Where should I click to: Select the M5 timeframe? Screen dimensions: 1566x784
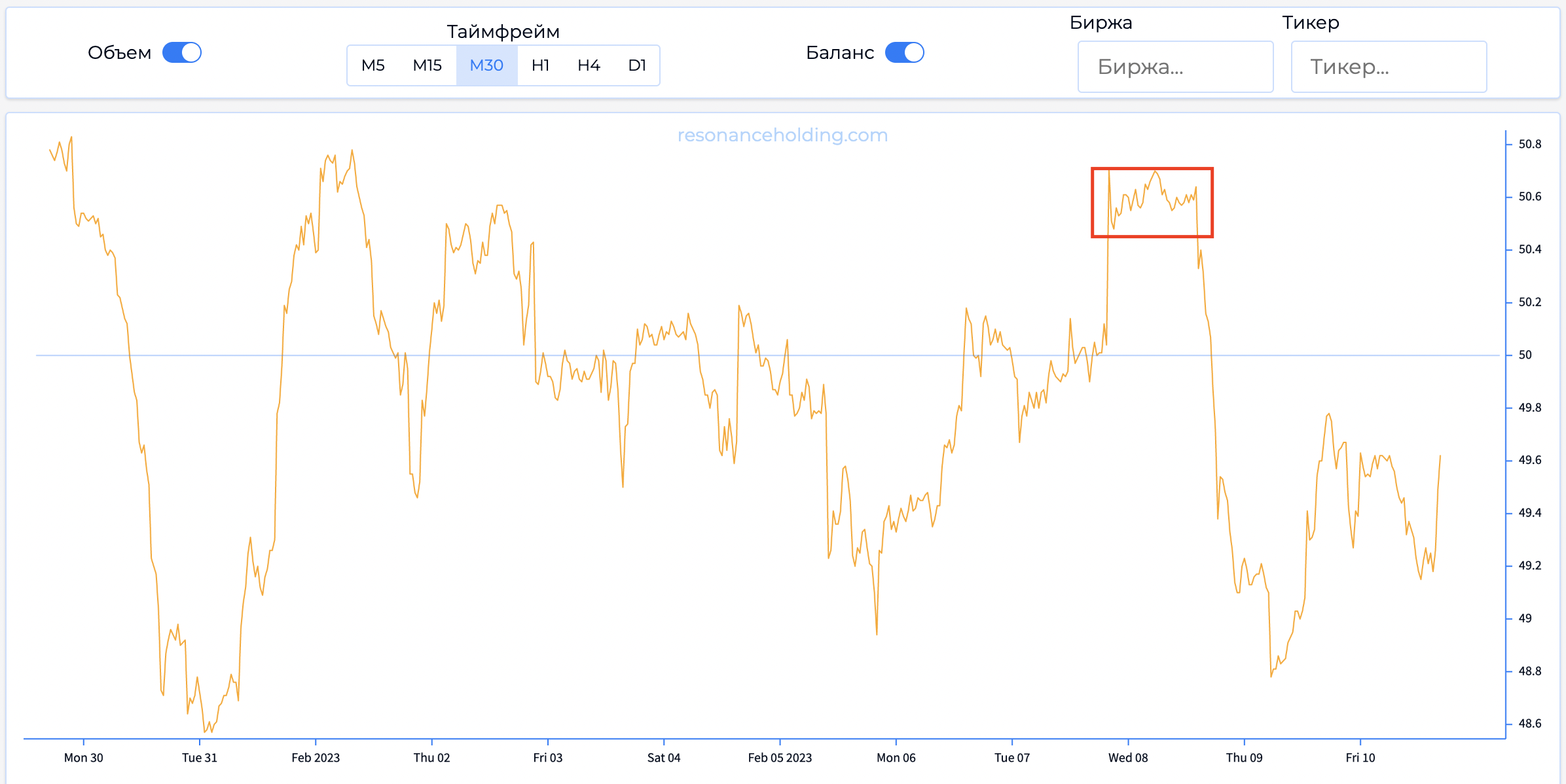373,65
